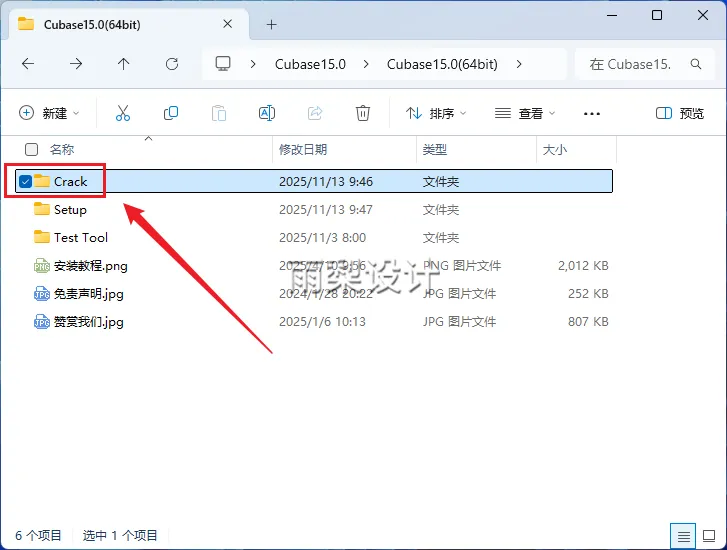The height and width of the screenshot is (550, 727).
Task: Refresh the current folder view
Action: tap(172, 64)
